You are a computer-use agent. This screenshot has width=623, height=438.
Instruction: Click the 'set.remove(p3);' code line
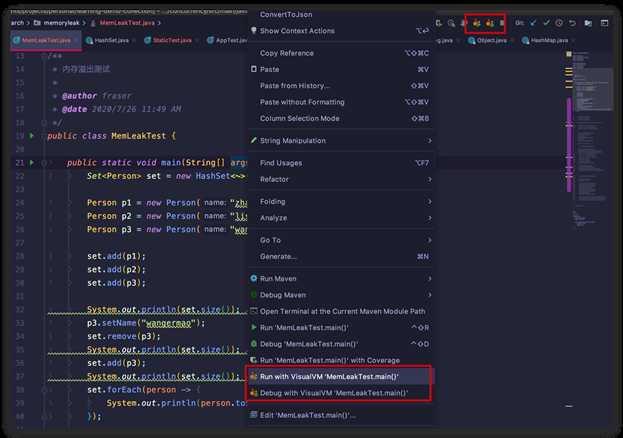pyautogui.click(x=124, y=336)
